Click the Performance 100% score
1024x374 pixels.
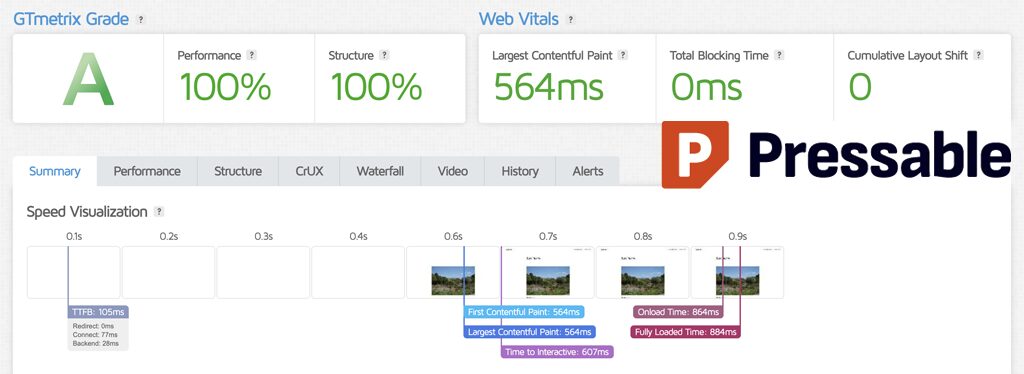tap(225, 87)
